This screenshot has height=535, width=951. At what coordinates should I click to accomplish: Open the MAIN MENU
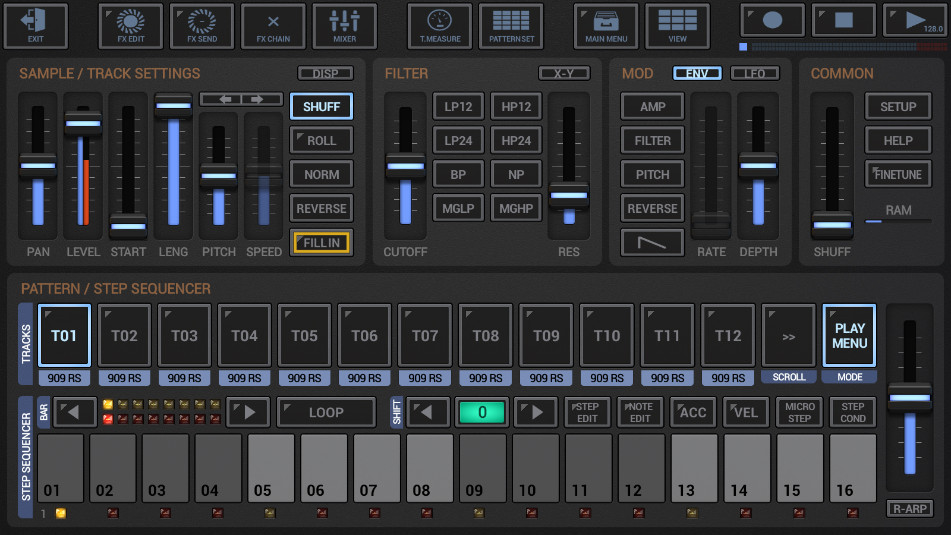click(x=606, y=25)
